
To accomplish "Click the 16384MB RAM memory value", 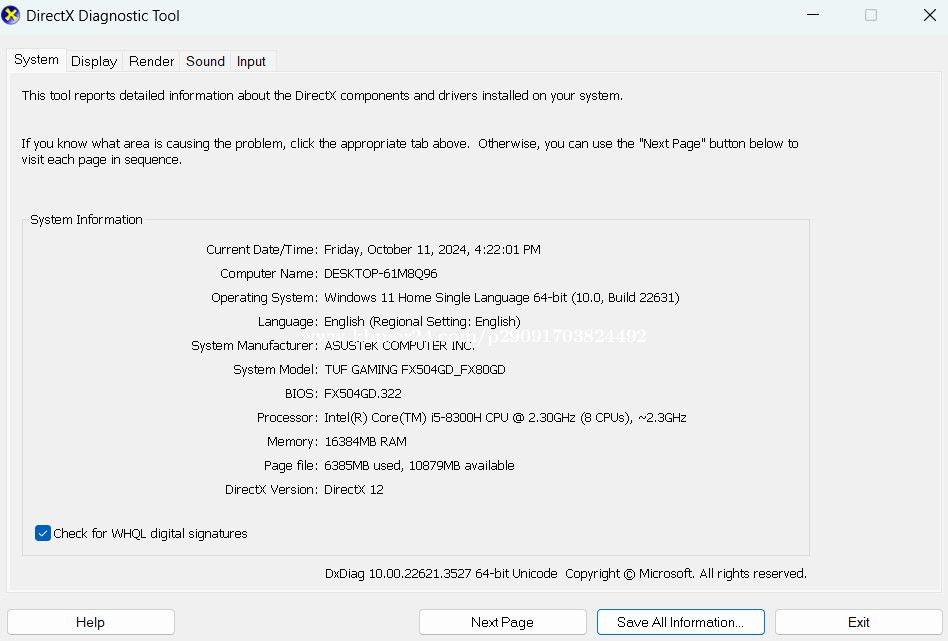I will coord(366,441).
